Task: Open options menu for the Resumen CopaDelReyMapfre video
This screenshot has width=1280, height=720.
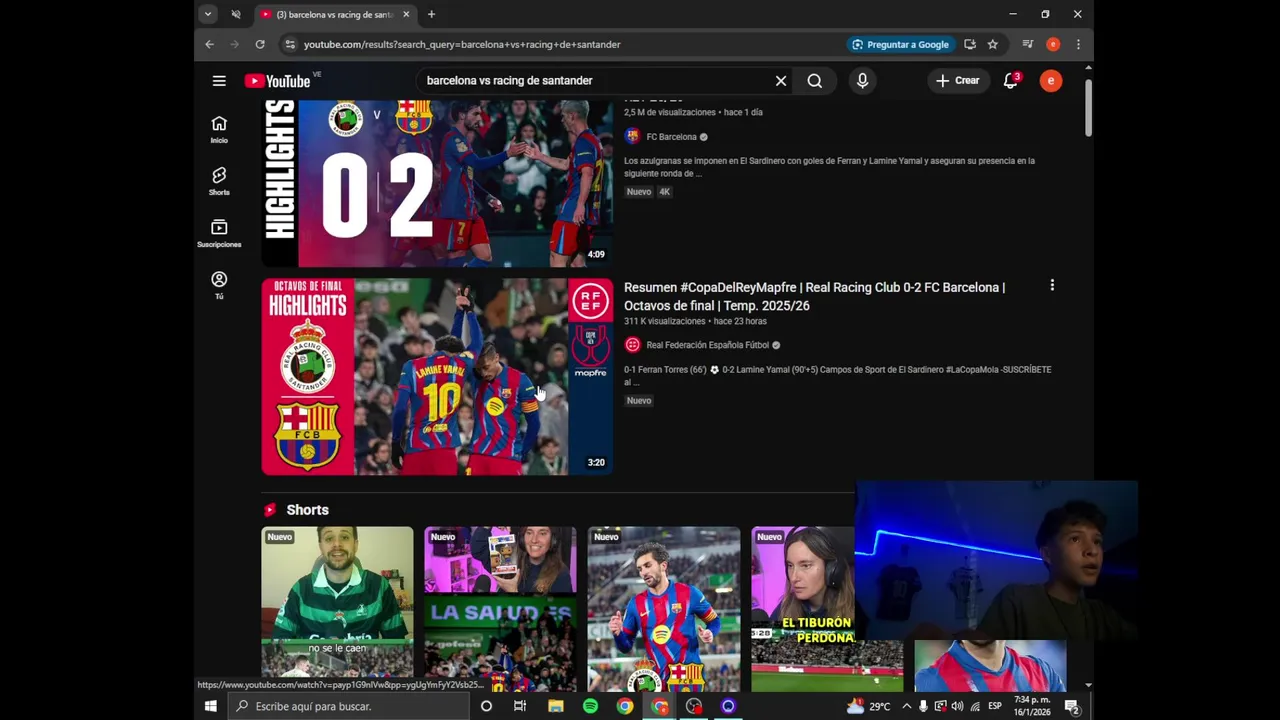Action: (1052, 286)
